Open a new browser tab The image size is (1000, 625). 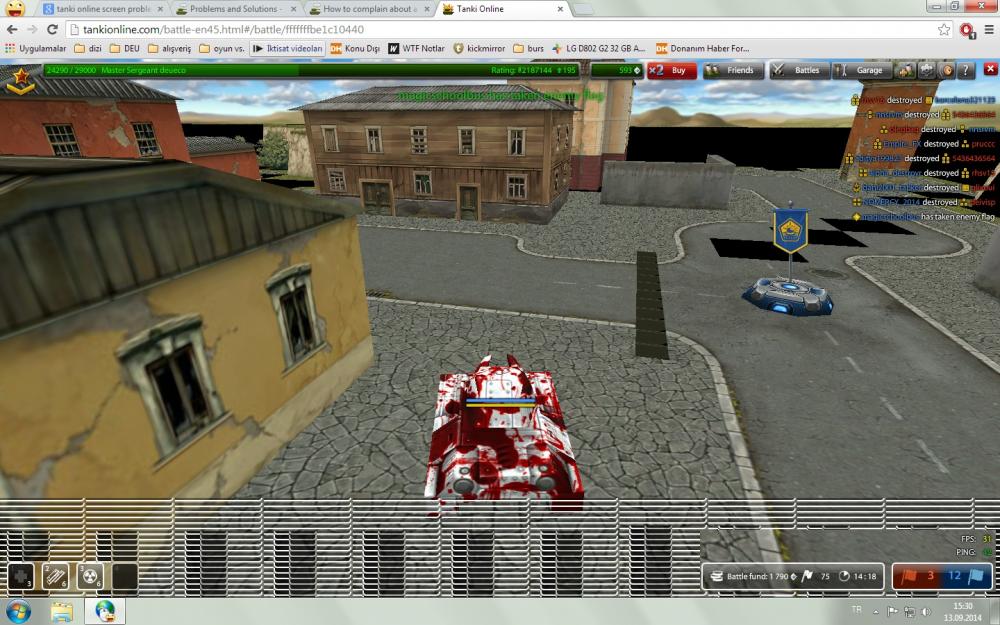coord(582,9)
